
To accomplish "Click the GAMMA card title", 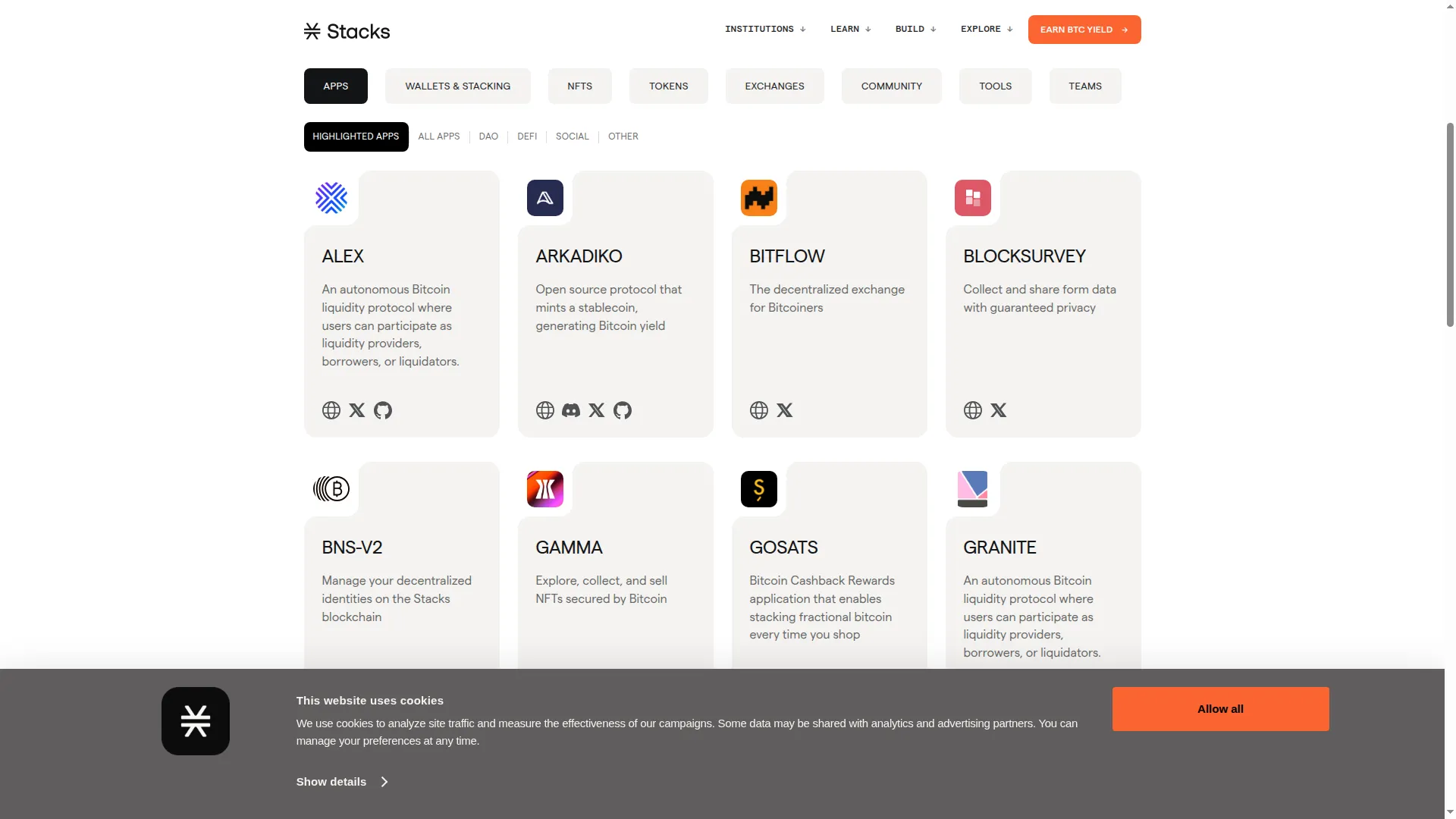I will coord(569,548).
